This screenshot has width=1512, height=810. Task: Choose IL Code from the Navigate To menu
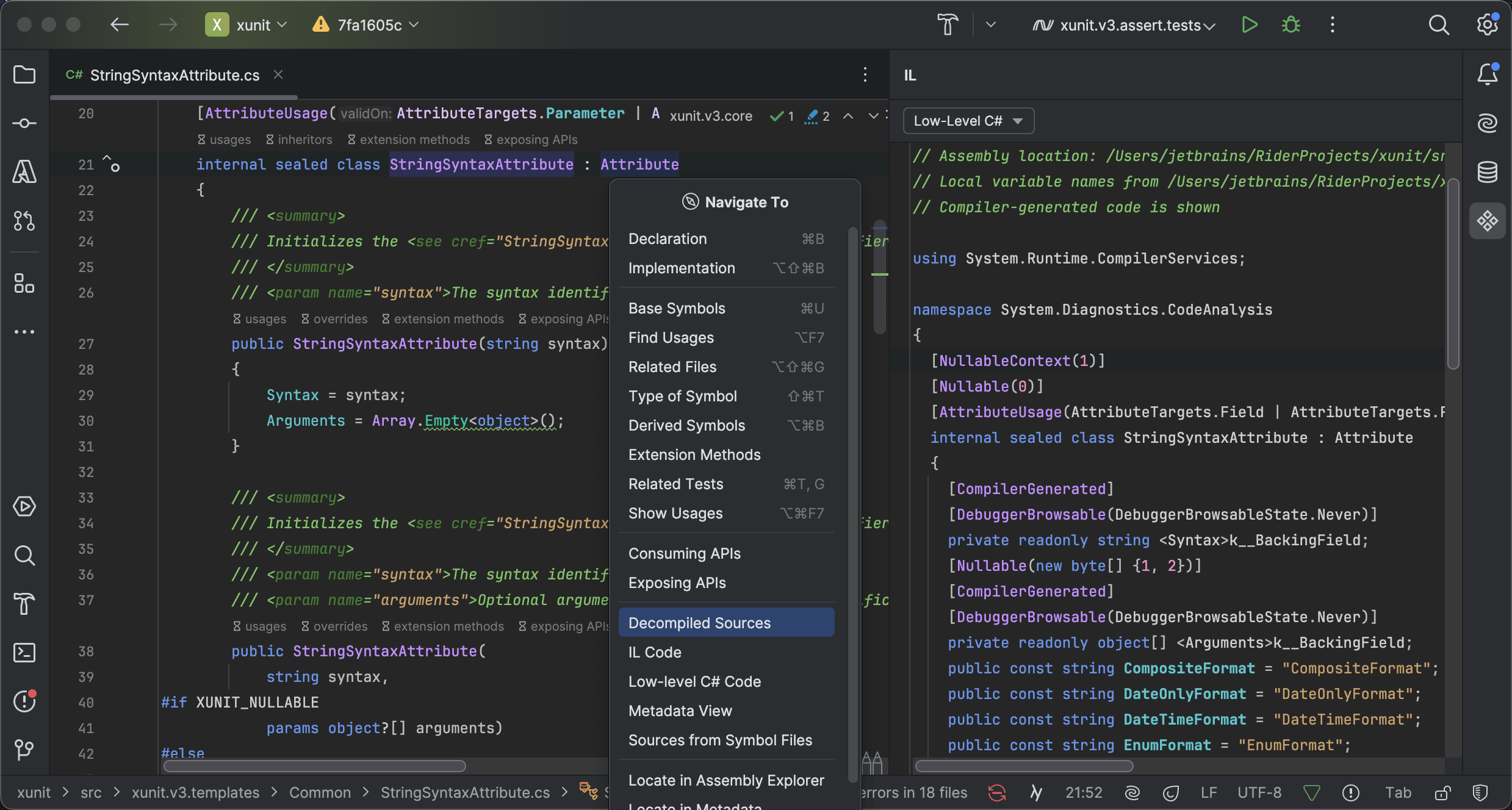[655, 652]
